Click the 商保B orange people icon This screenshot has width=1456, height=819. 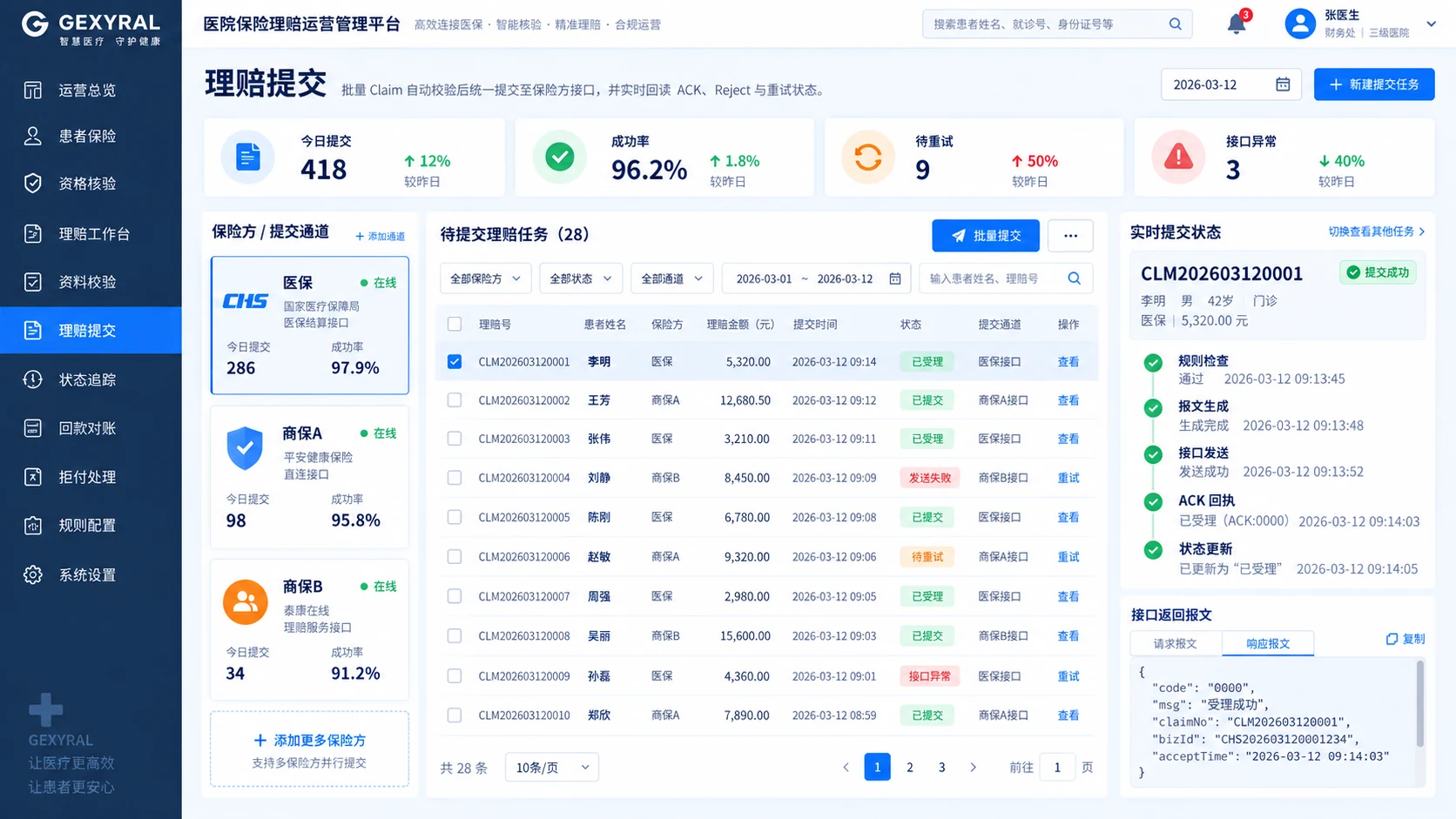click(246, 602)
